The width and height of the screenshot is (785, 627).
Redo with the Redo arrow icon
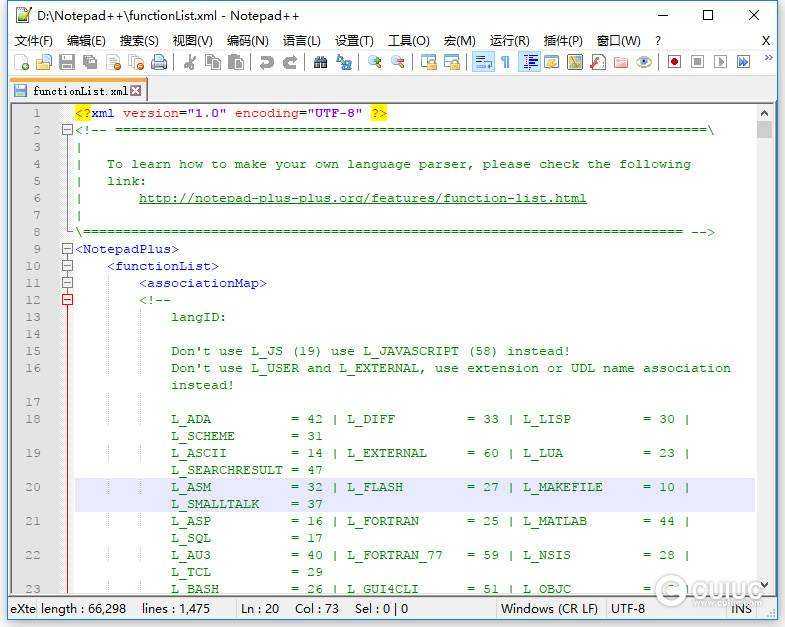click(289, 62)
